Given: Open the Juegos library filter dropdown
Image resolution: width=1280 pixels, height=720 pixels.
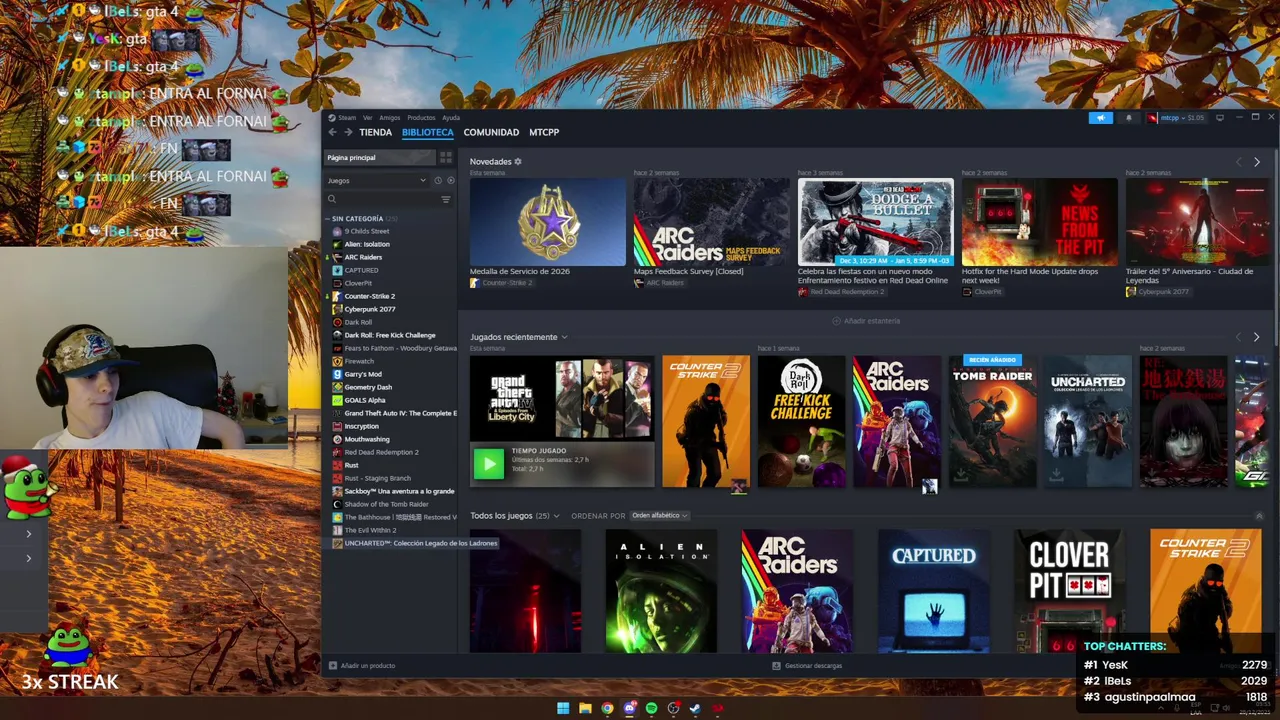Looking at the screenshot, I should (377, 181).
